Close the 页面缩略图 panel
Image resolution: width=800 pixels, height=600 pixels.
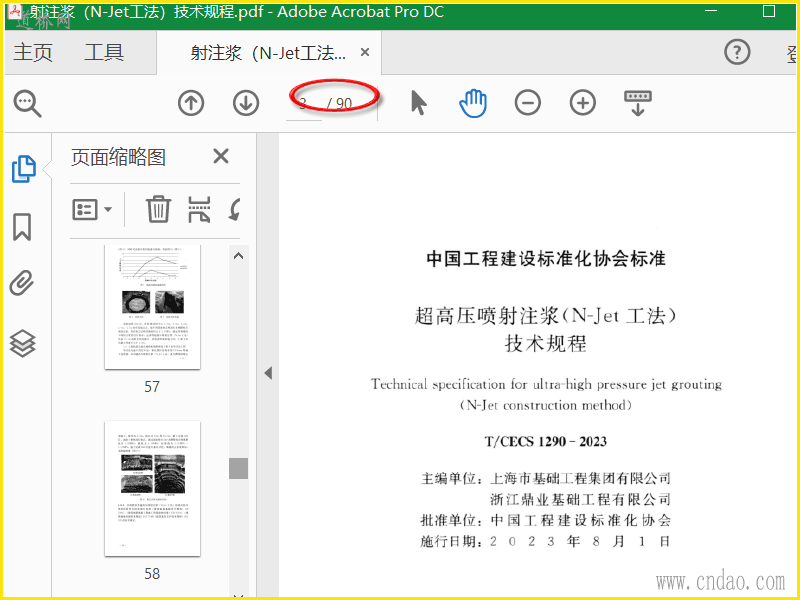[221, 156]
